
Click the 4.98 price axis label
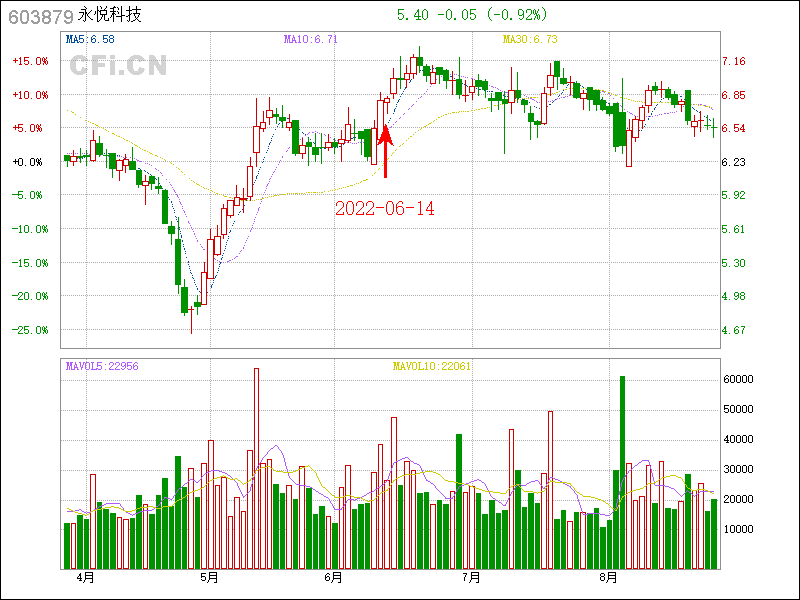point(734,296)
